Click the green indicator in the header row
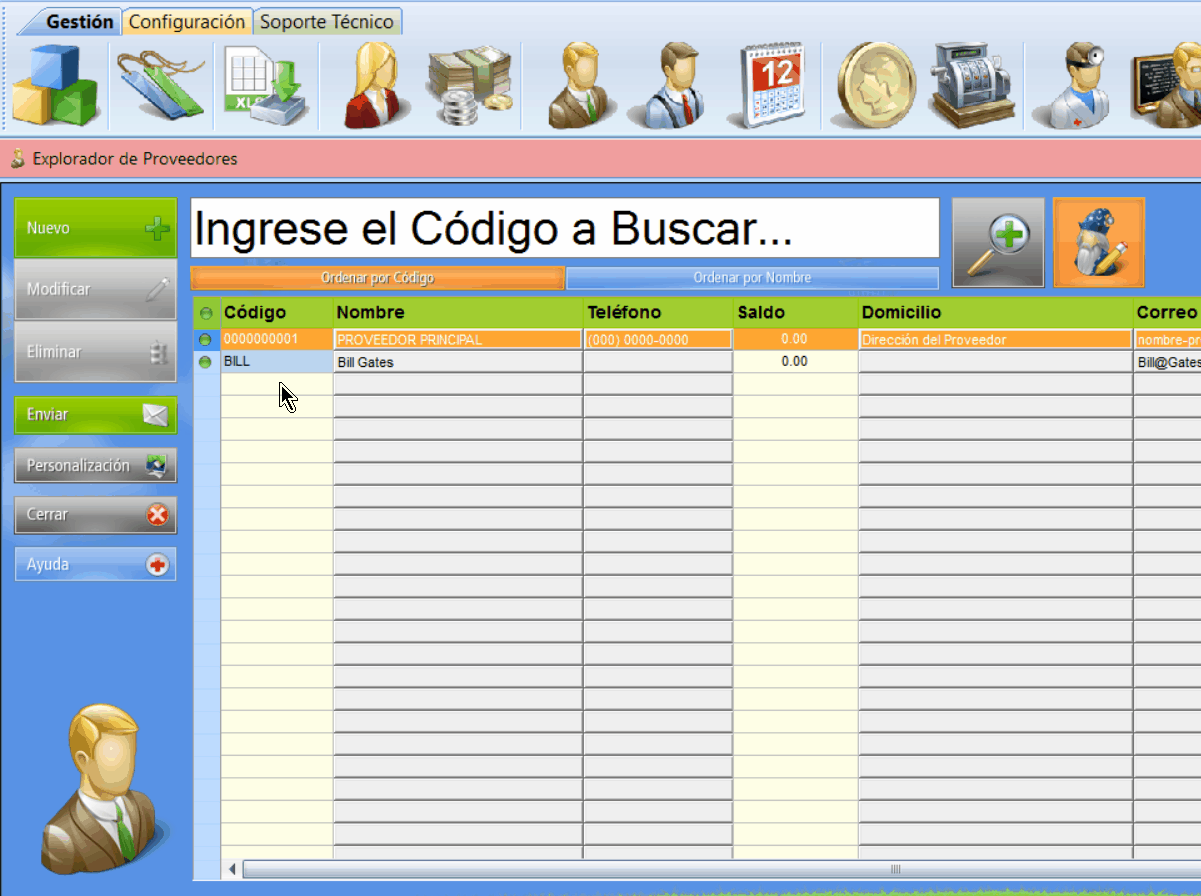This screenshot has height=896, width=1201. pyautogui.click(x=205, y=312)
